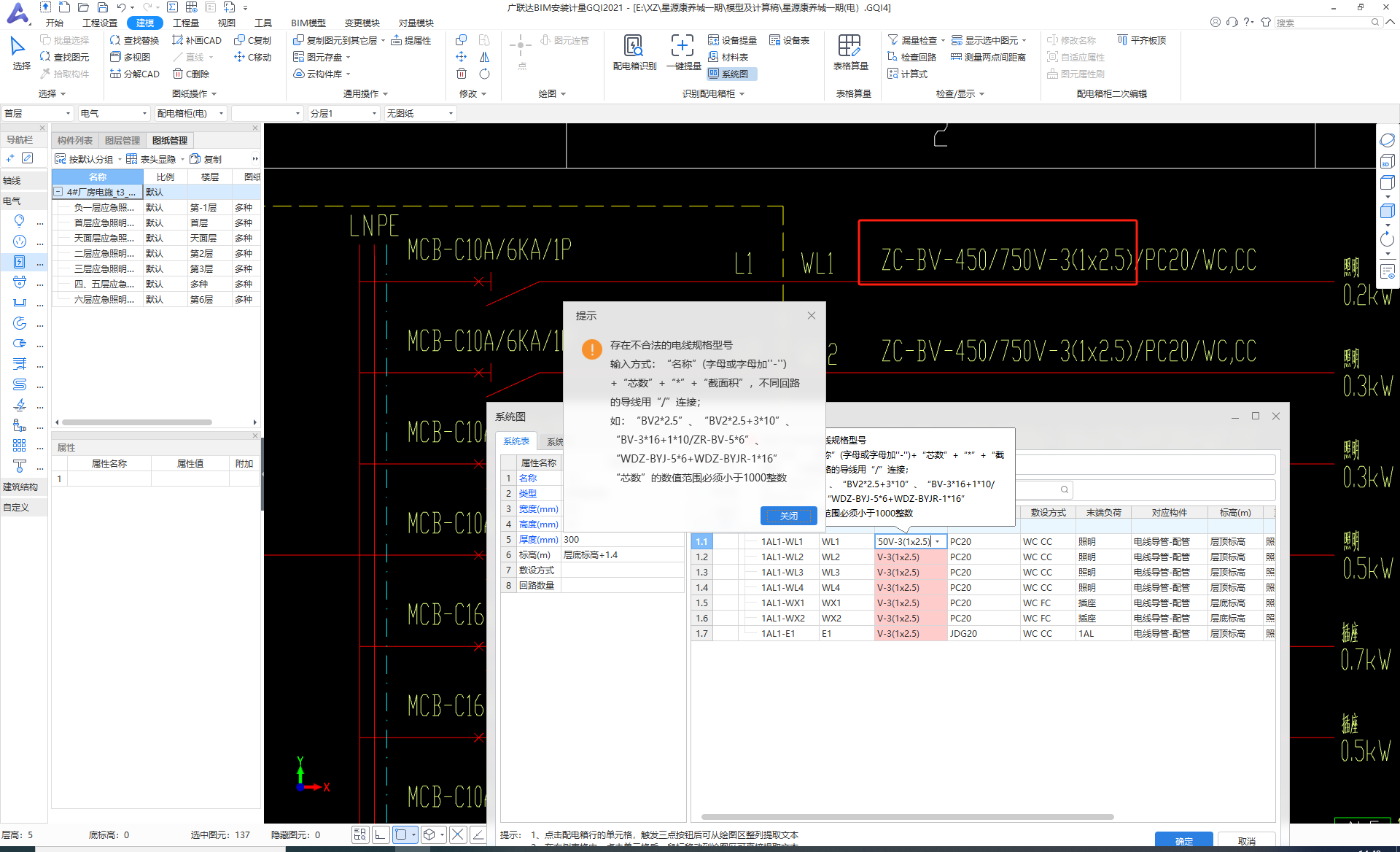Click the undo arrow in quick access toolbar
1400x852 pixels.
point(121,7)
